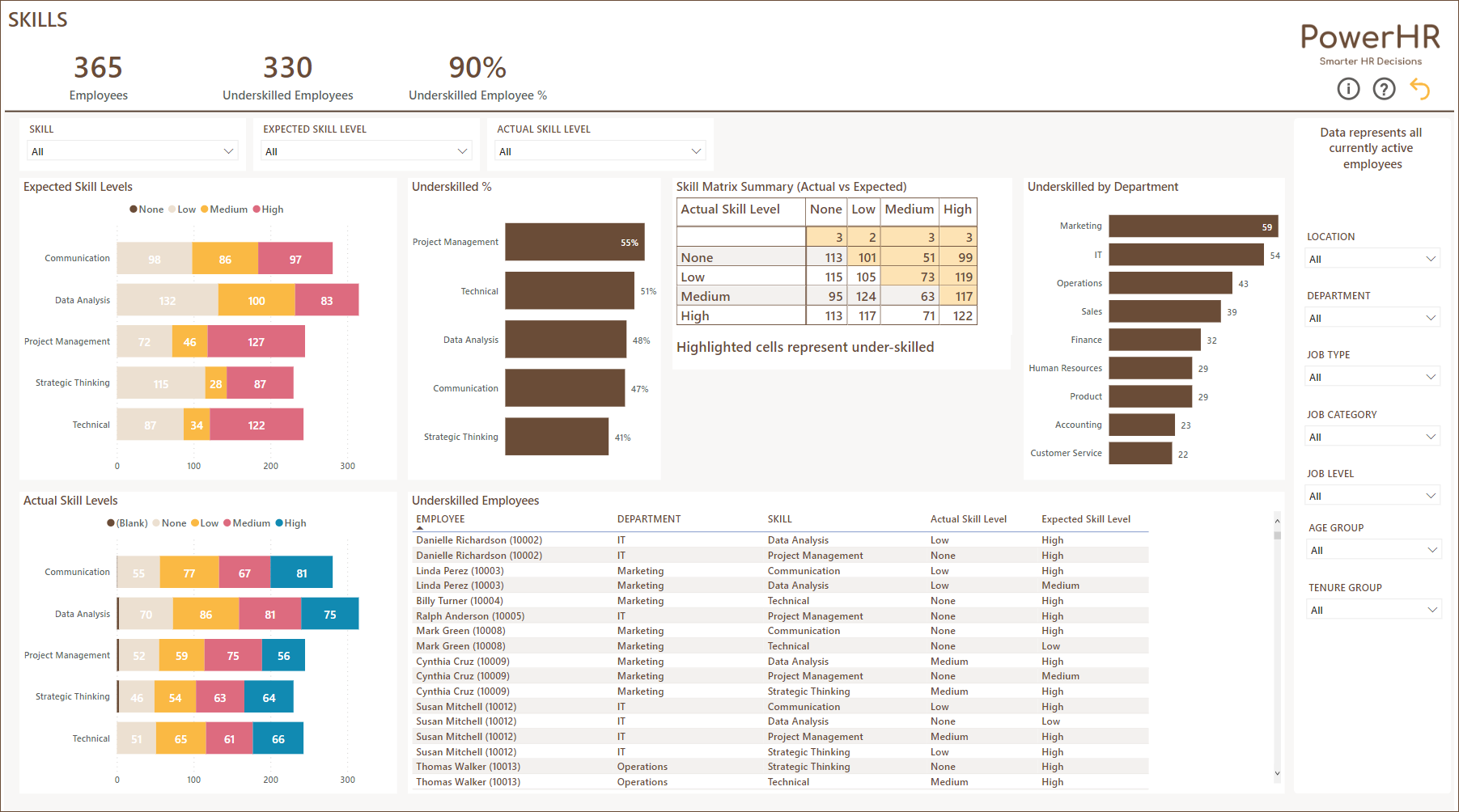Open the SKILL filter dropdown

(229, 150)
